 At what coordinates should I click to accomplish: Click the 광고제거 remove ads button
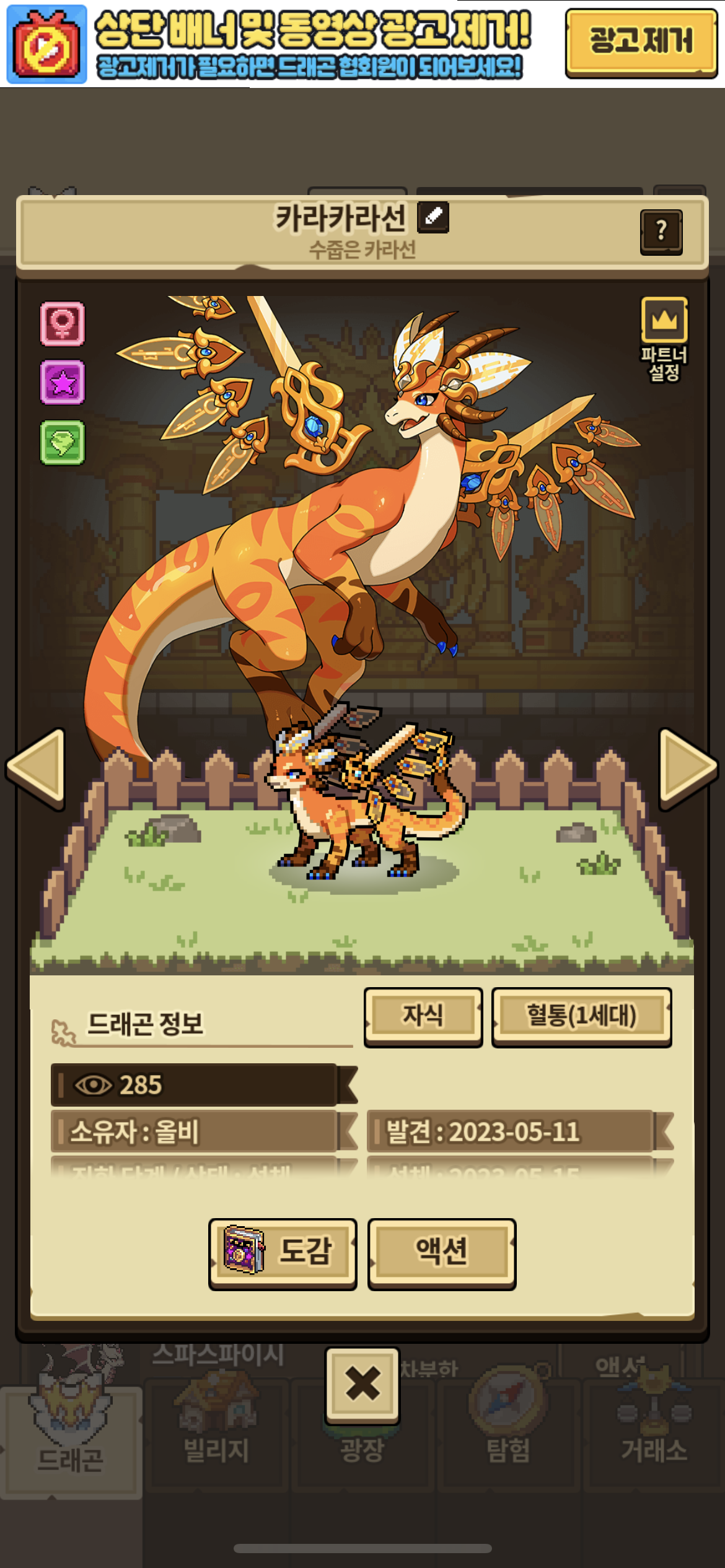pyautogui.click(x=641, y=42)
